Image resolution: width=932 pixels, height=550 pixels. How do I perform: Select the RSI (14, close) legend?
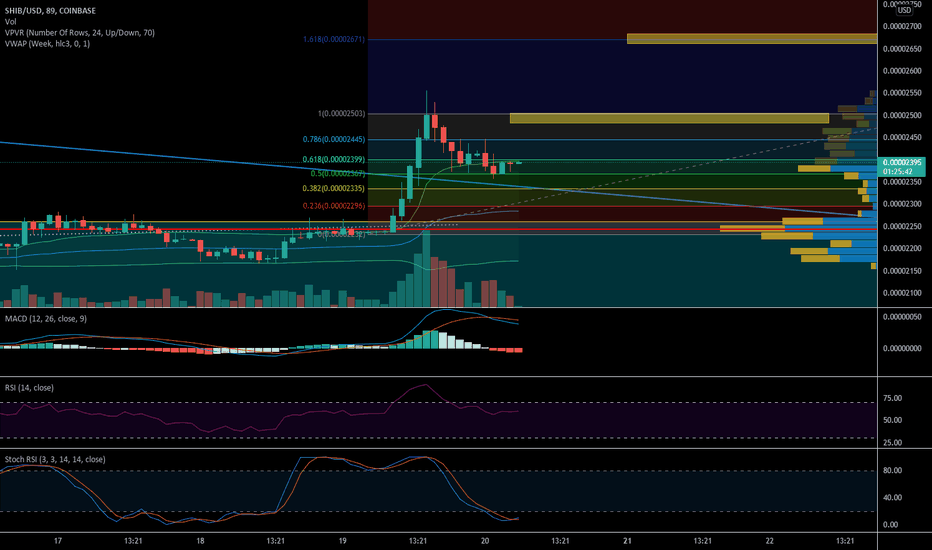click(29, 388)
